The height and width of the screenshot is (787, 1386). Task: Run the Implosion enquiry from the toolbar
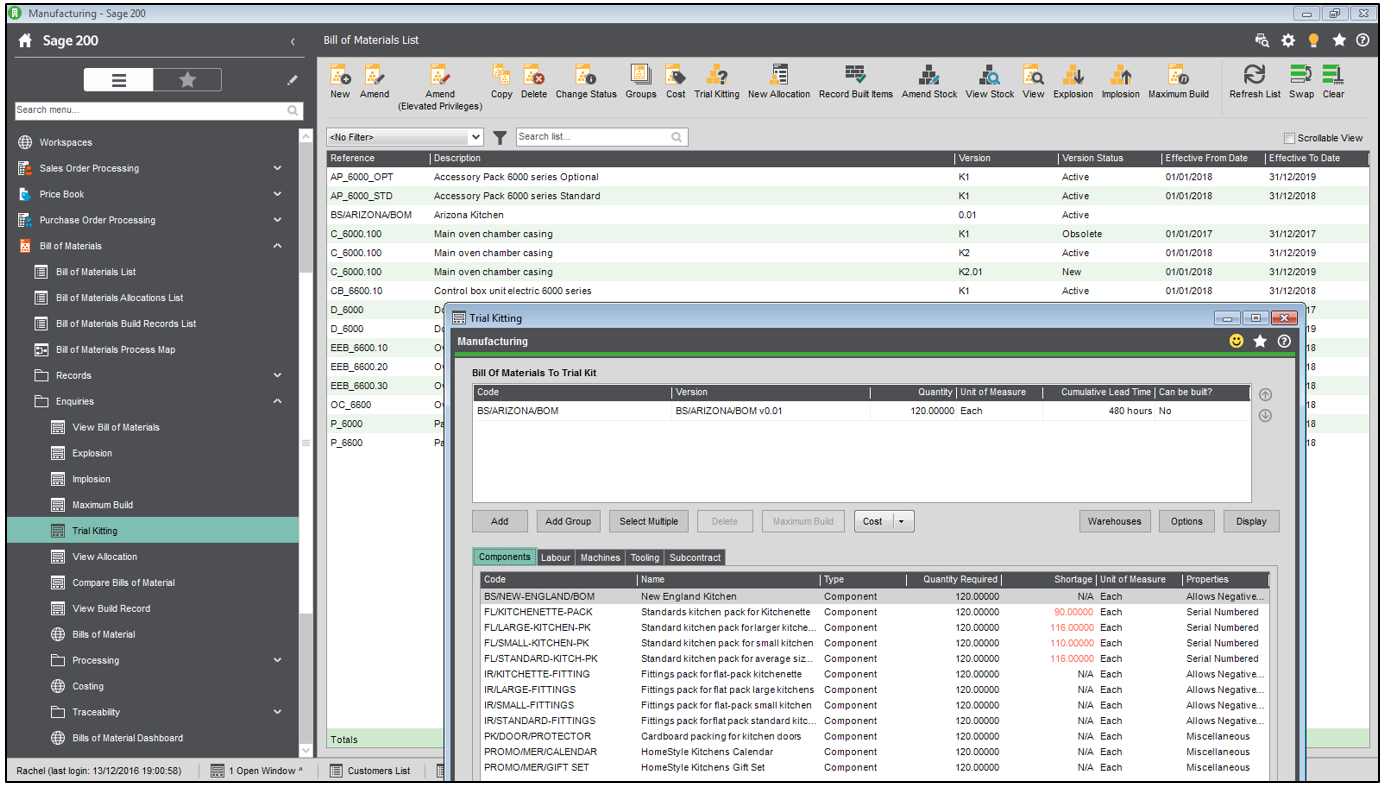tap(1121, 82)
